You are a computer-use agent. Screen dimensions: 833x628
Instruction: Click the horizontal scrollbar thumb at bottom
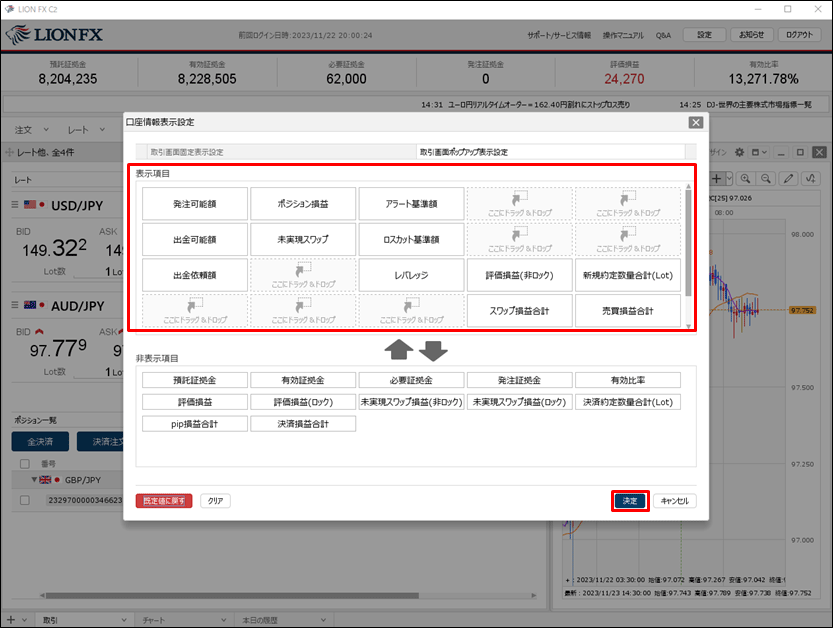coord(233,596)
